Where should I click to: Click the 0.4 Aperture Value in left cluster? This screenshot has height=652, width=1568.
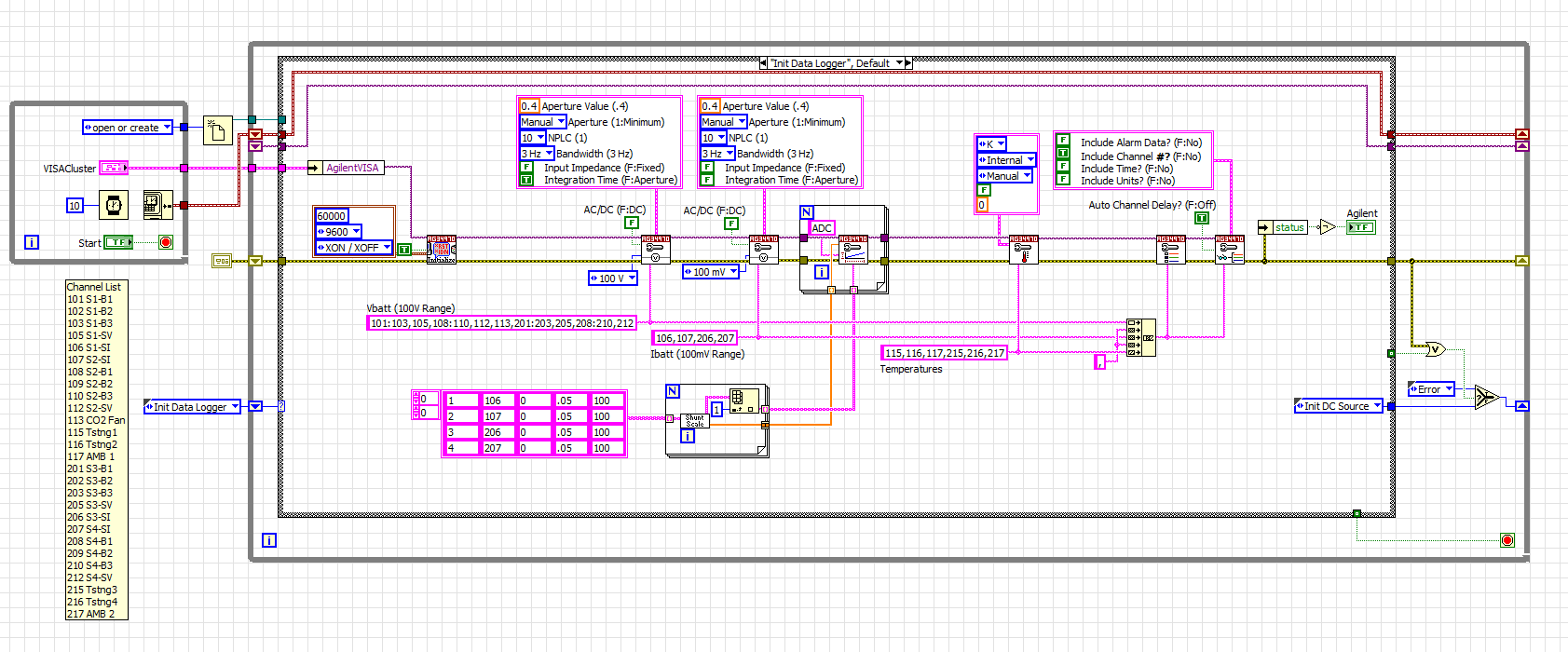[x=528, y=105]
